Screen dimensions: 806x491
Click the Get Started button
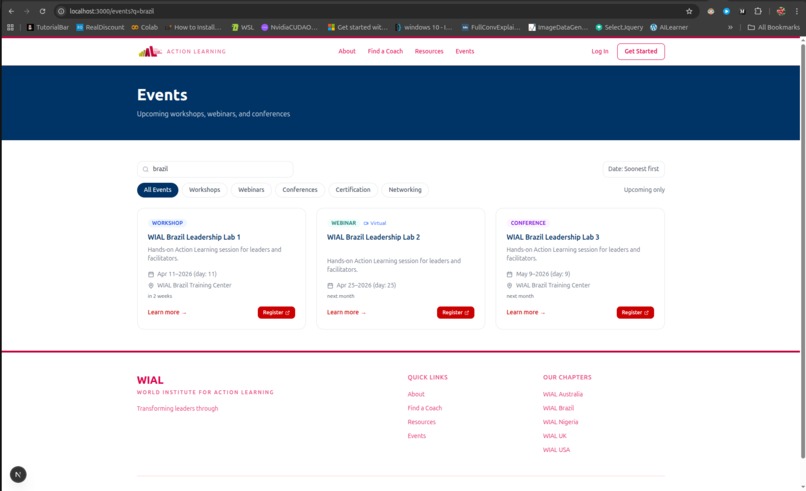[640, 51]
